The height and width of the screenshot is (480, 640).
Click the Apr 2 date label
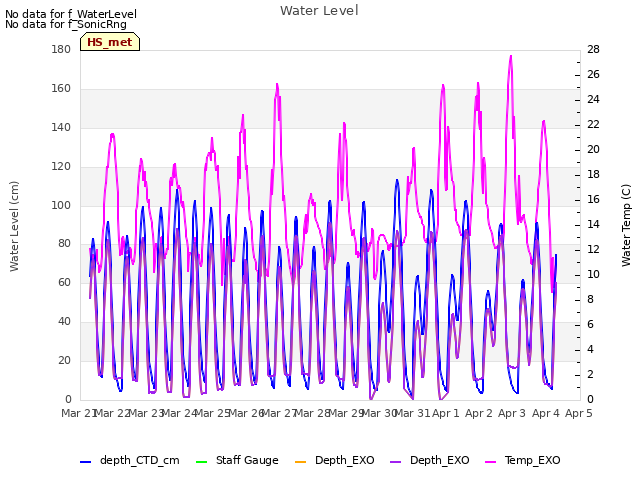pyautogui.click(x=479, y=413)
